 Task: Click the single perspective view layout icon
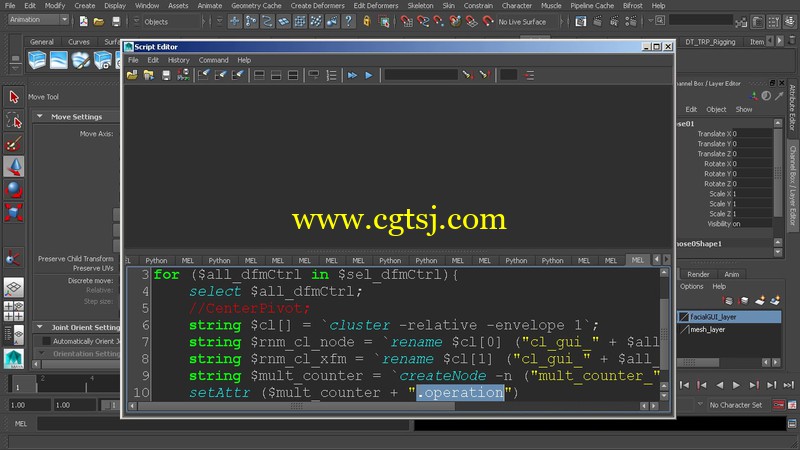[14, 288]
